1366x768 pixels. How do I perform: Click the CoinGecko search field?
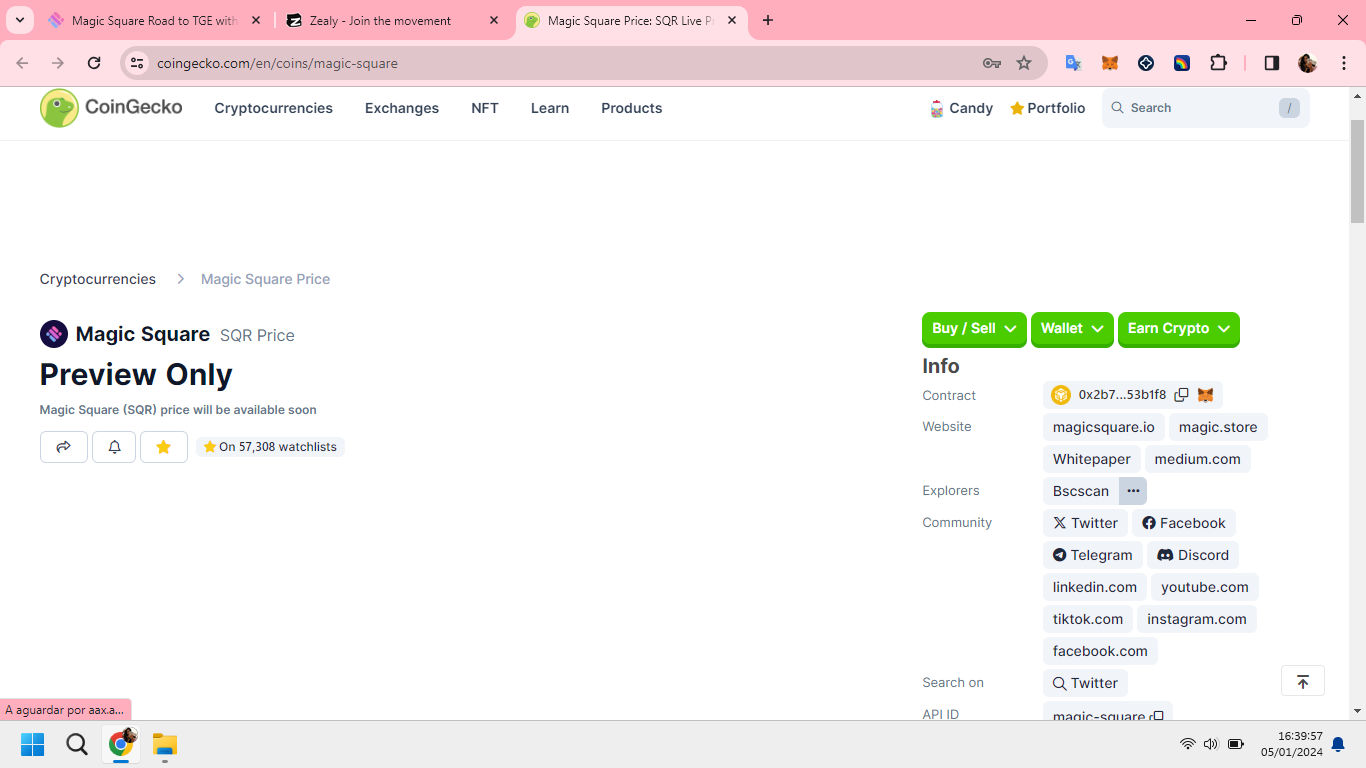[1200, 108]
